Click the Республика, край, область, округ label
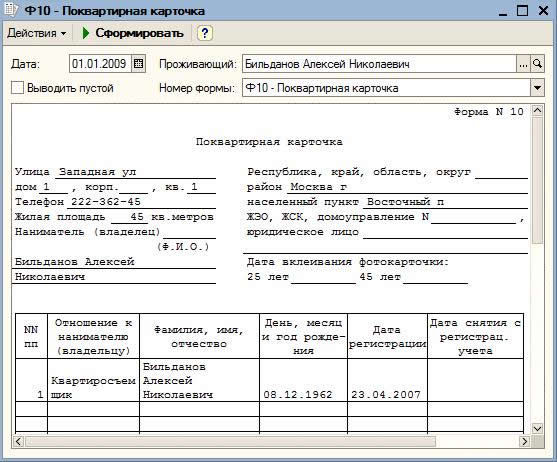 tap(359, 172)
